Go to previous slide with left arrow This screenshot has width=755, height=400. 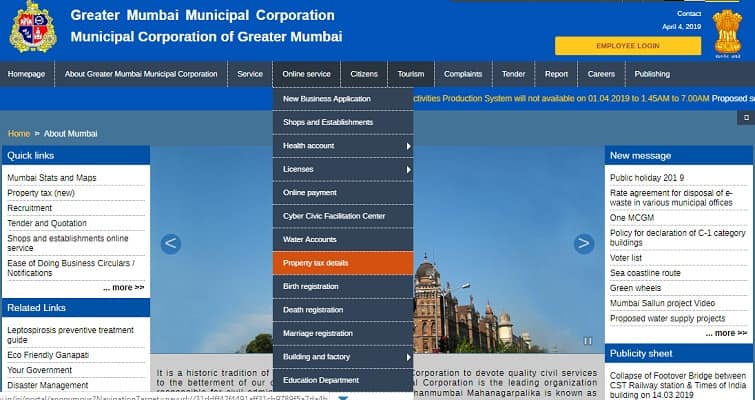[x=171, y=243]
